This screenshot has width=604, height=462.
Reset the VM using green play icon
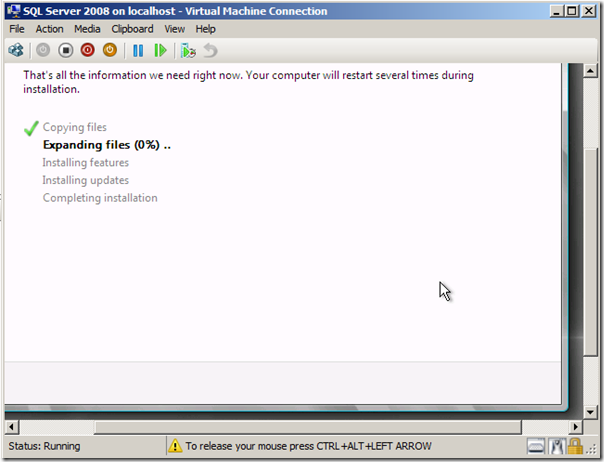tap(160, 50)
